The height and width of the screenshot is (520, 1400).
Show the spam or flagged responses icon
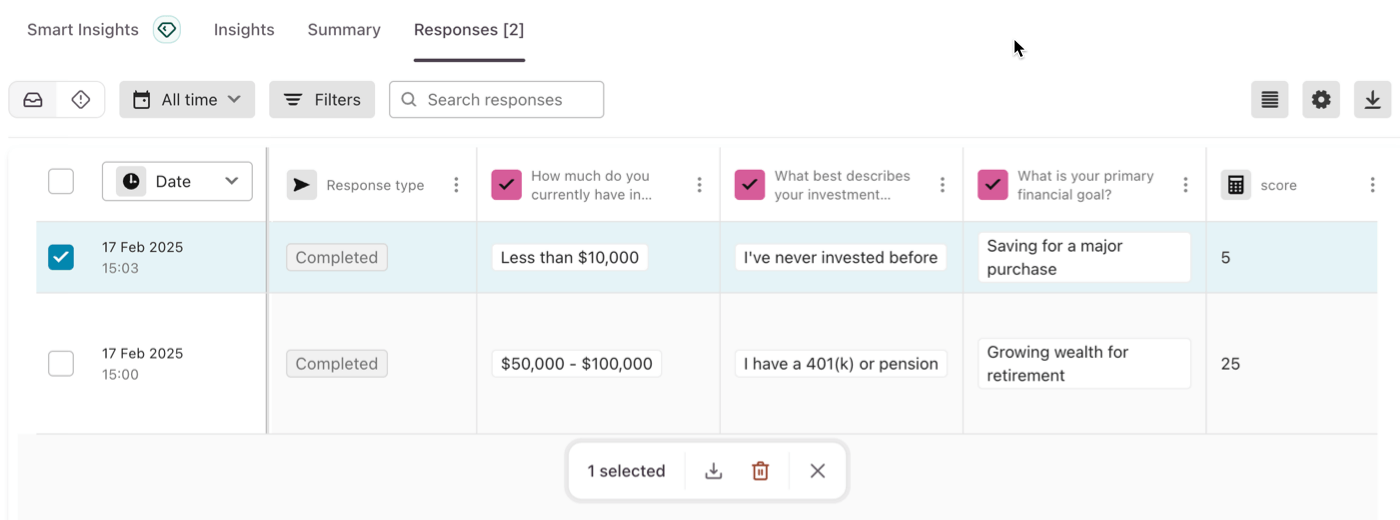(x=81, y=100)
